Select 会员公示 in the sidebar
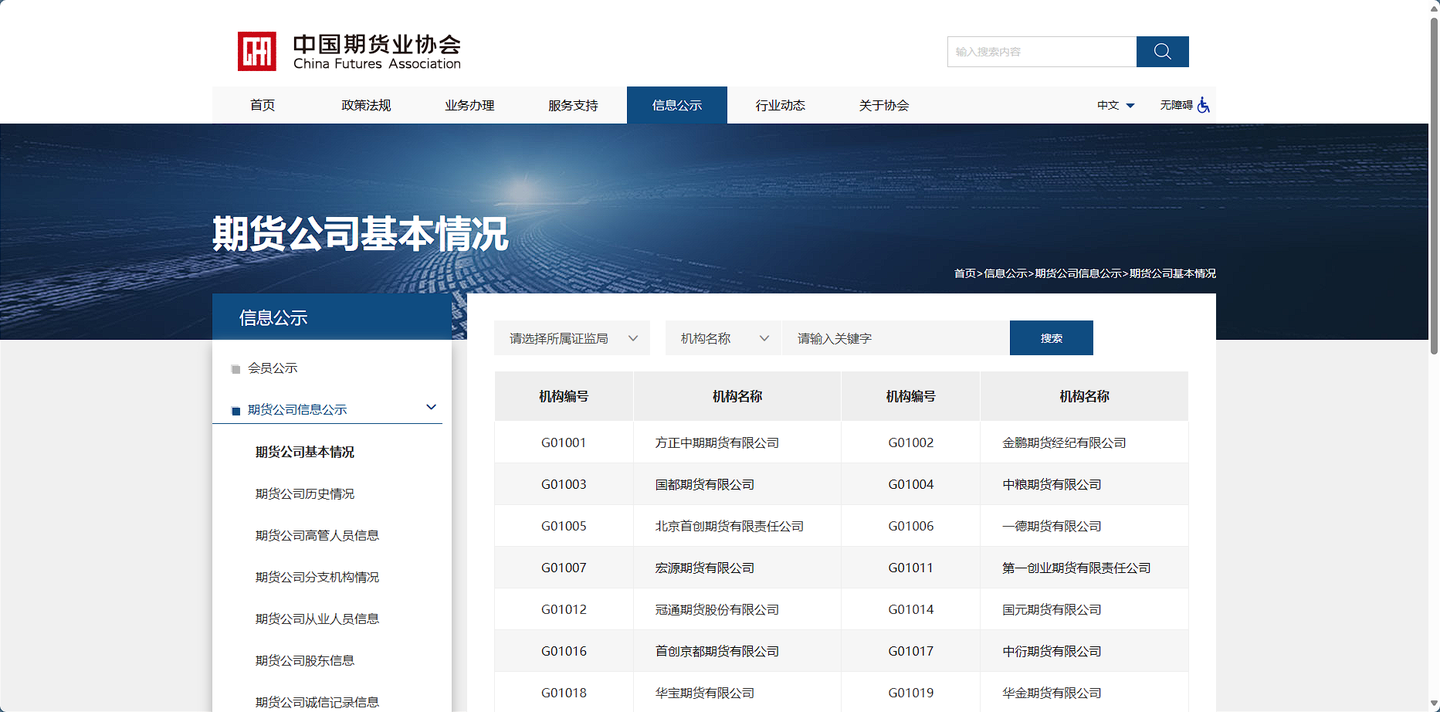This screenshot has width=1440, height=712. tap(272, 368)
